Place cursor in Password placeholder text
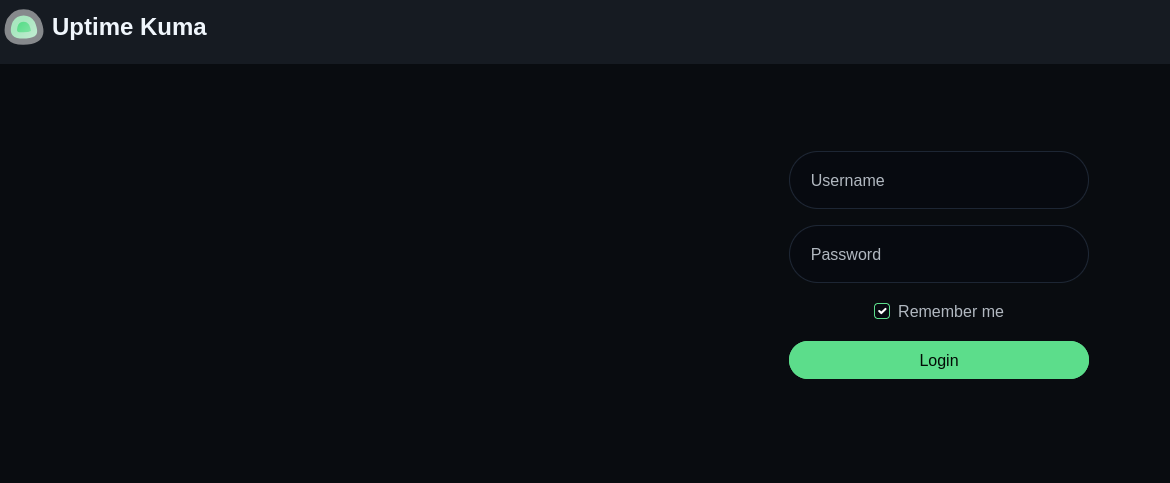1170x483 pixels. [x=845, y=255]
